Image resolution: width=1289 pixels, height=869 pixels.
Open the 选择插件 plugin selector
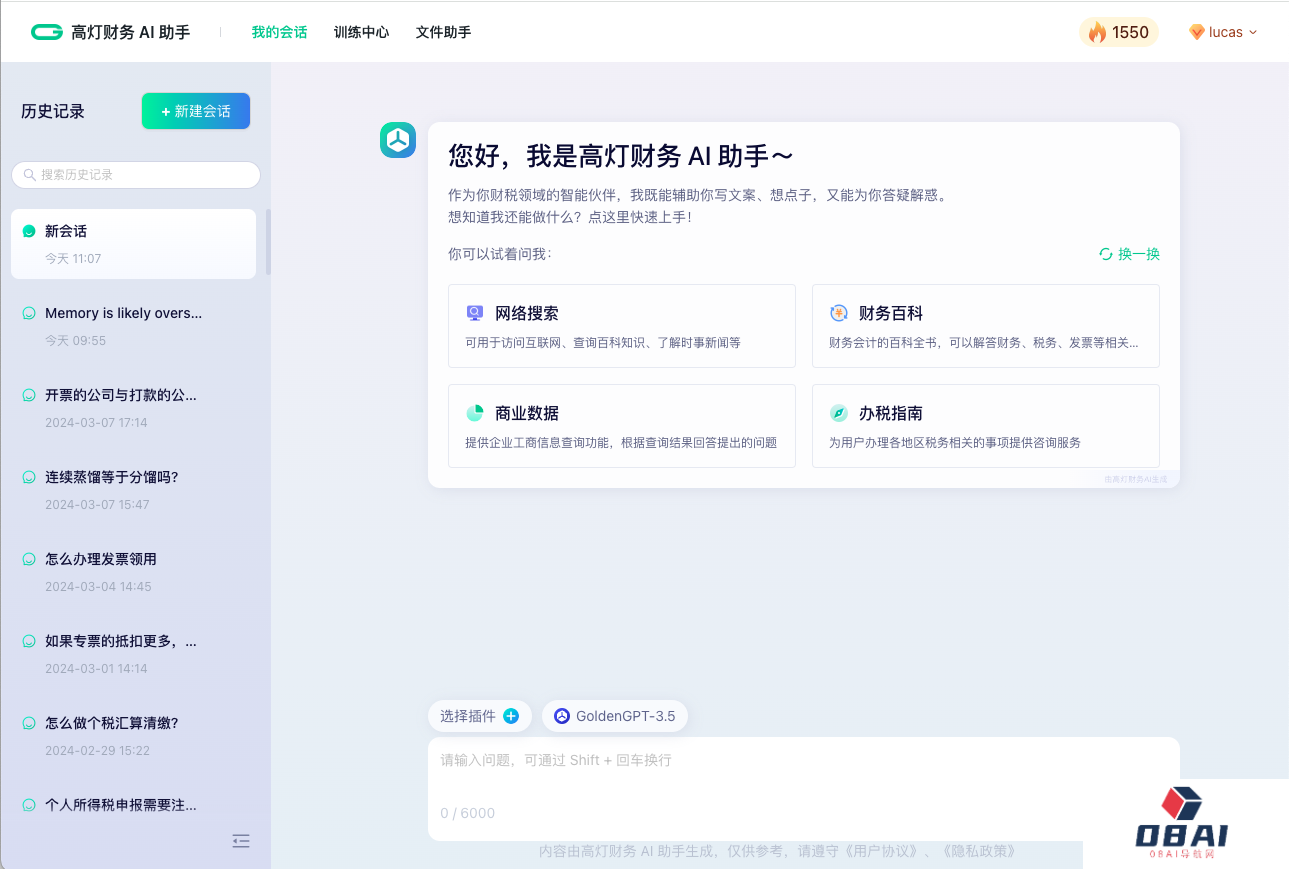tap(480, 716)
